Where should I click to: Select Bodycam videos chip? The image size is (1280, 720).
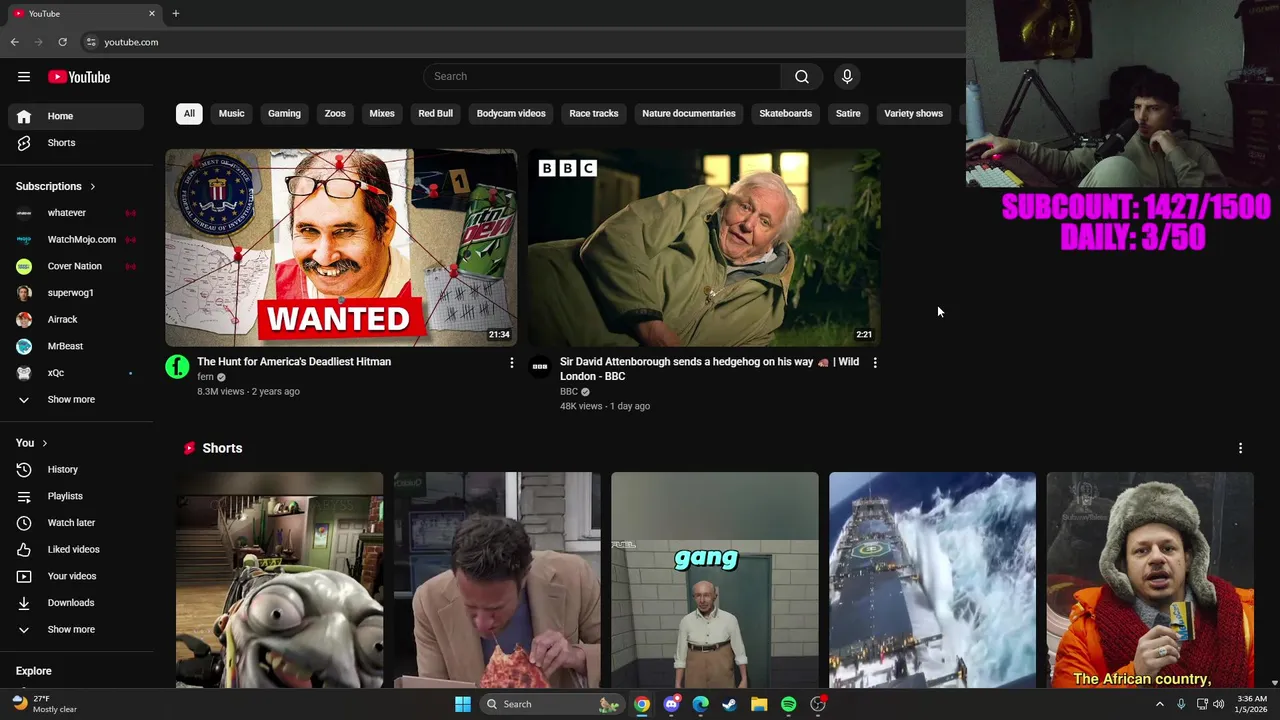tap(511, 114)
